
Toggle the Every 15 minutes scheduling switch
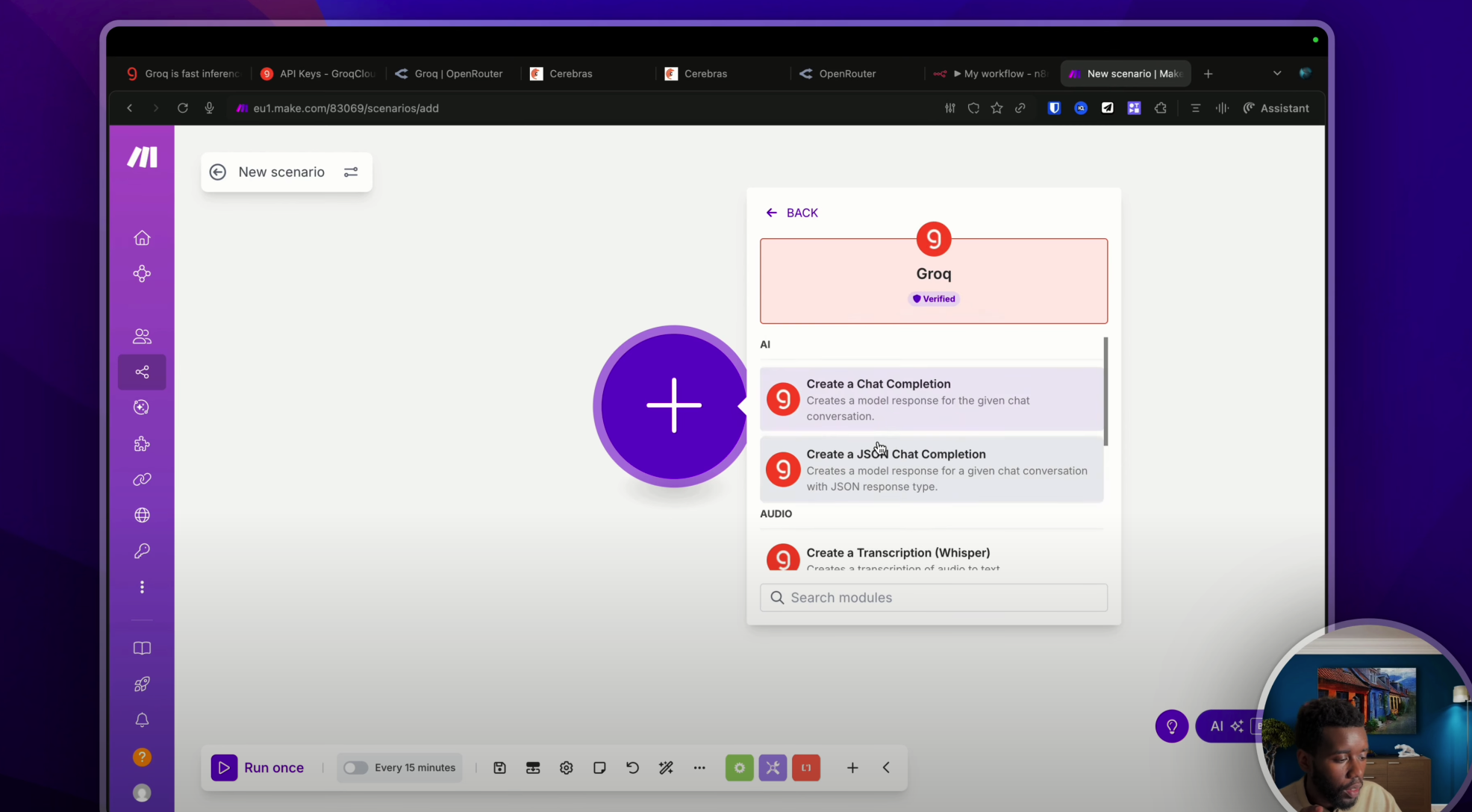click(x=355, y=767)
